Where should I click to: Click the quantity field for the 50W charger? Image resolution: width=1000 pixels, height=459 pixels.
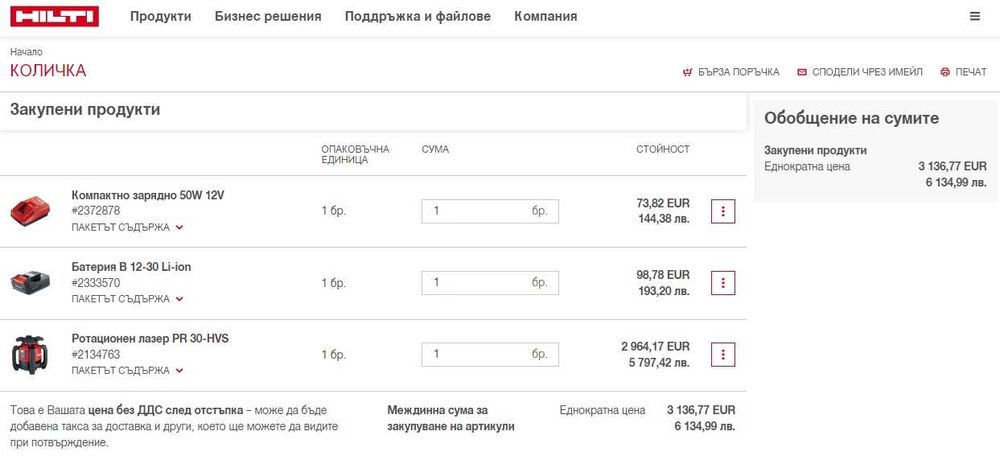pos(475,211)
